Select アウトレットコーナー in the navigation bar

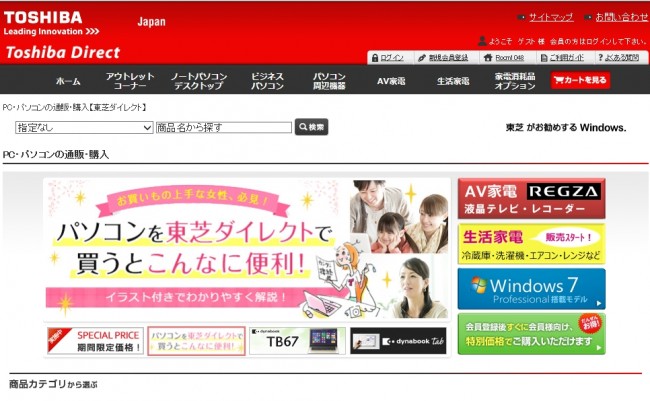click(130, 81)
